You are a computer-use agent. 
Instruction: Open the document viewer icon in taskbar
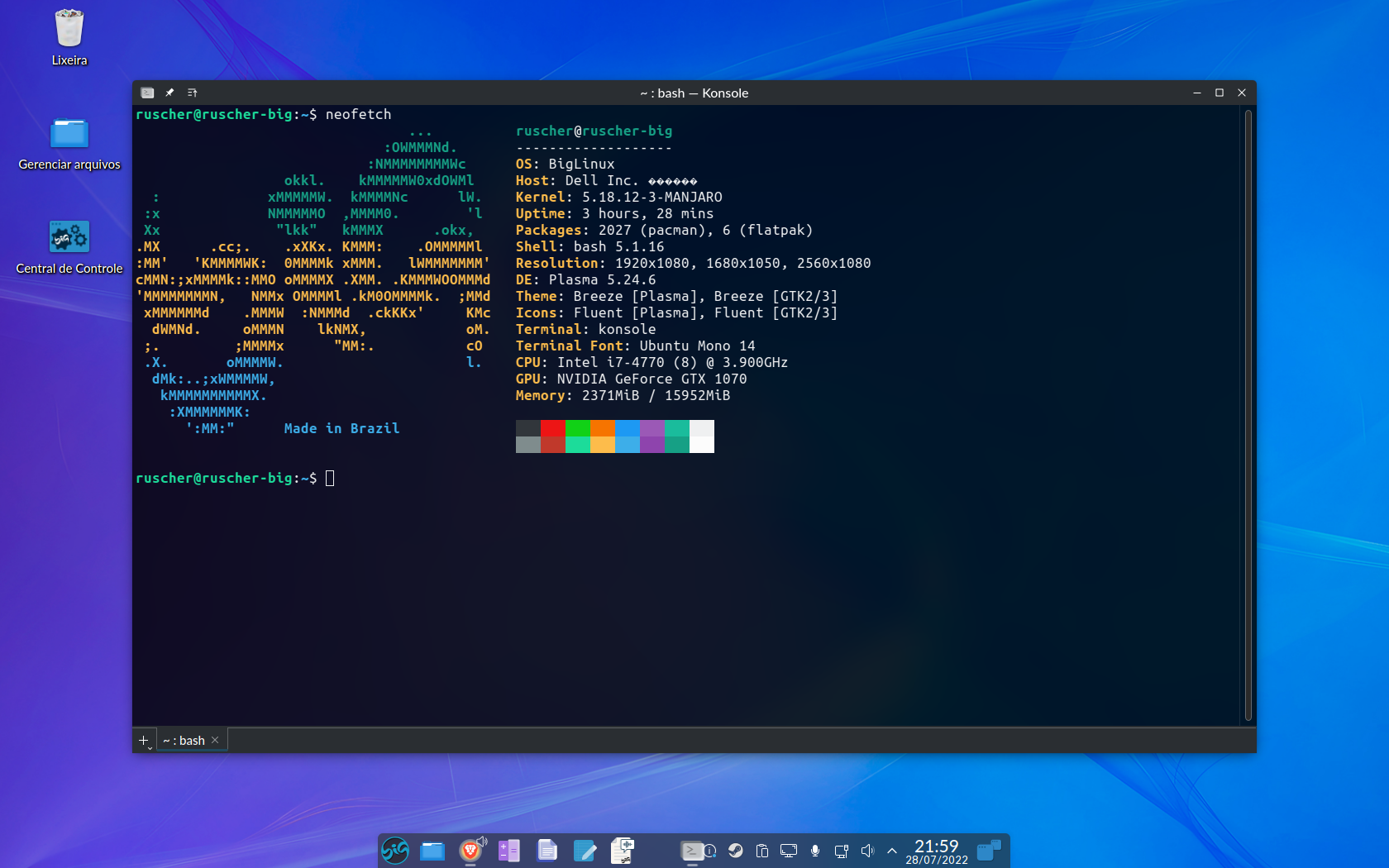(547, 850)
